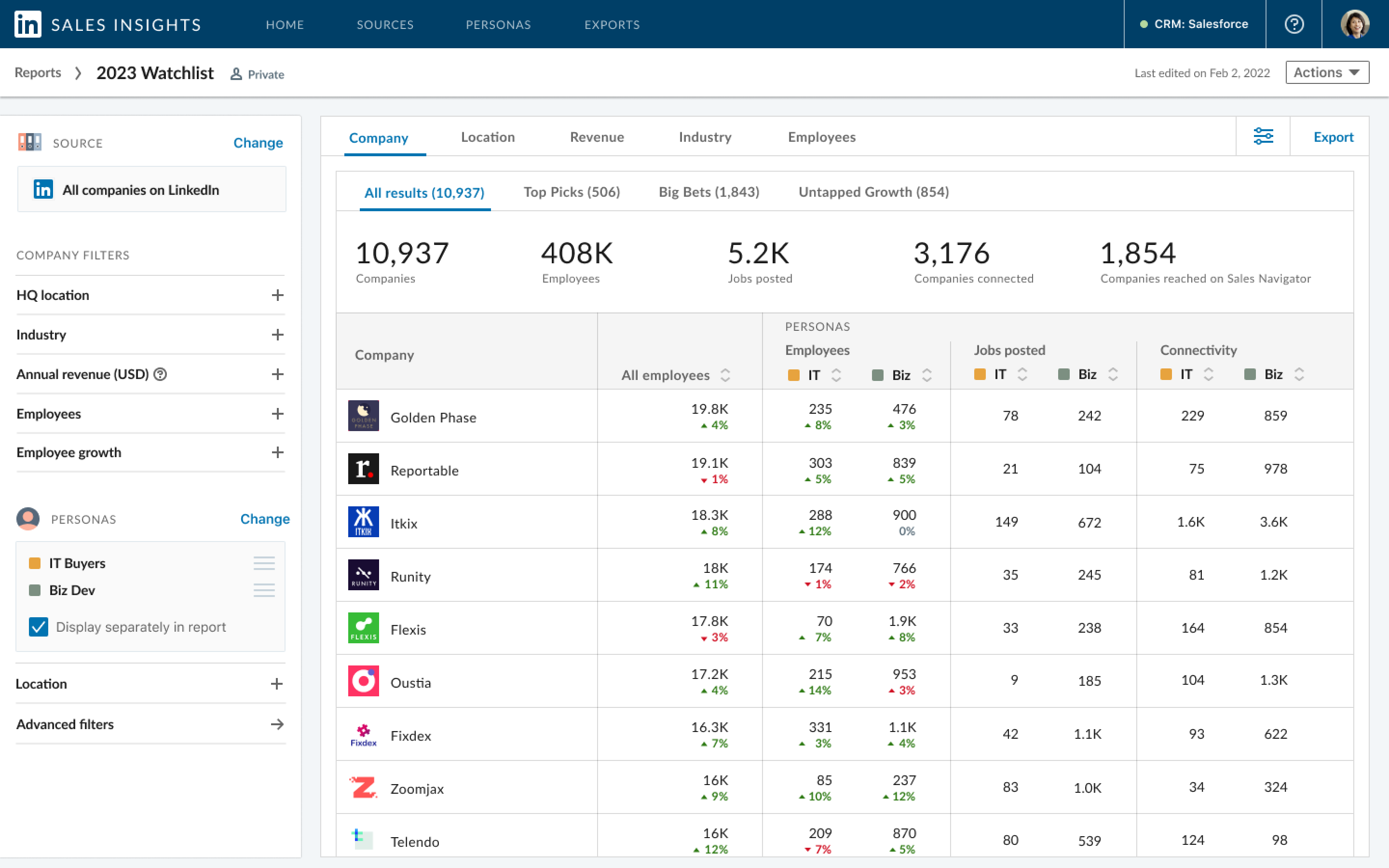
Task: Open the user profile avatar
Action: (1355, 24)
